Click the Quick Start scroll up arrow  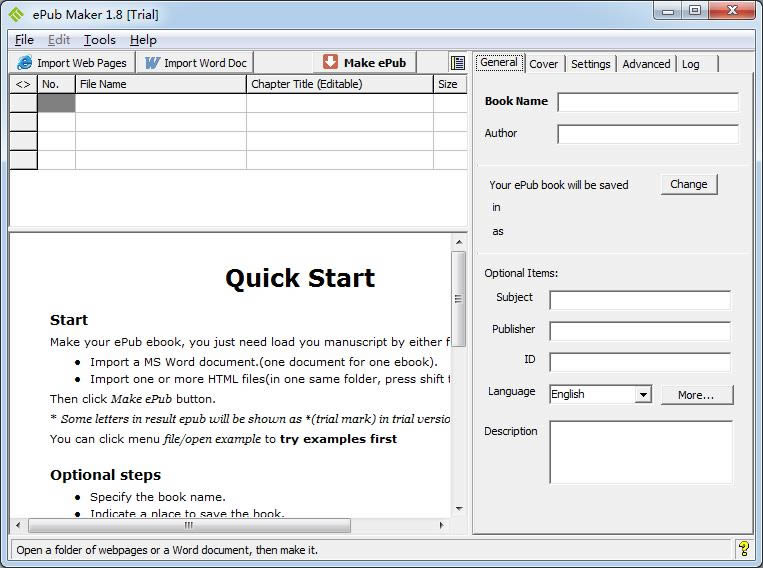(x=459, y=242)
